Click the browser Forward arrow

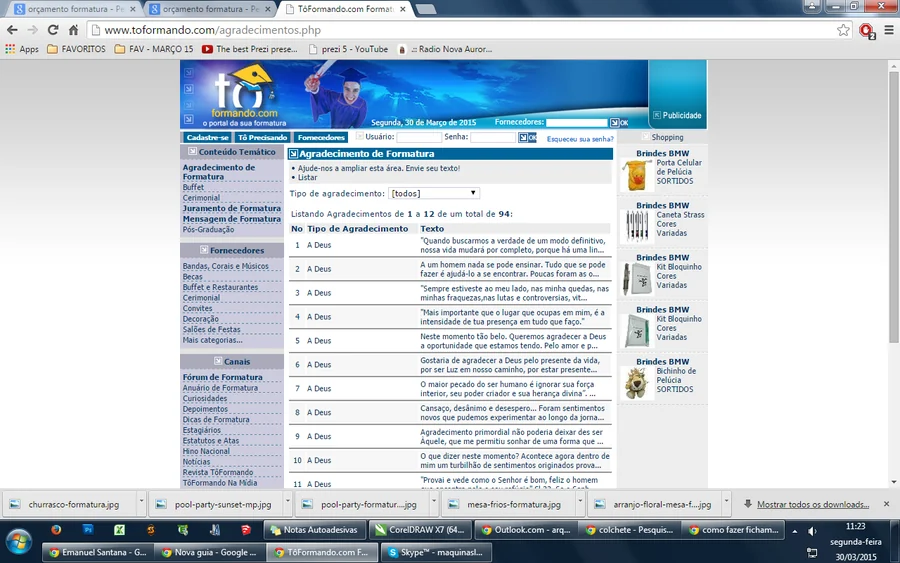pos(33,30)
